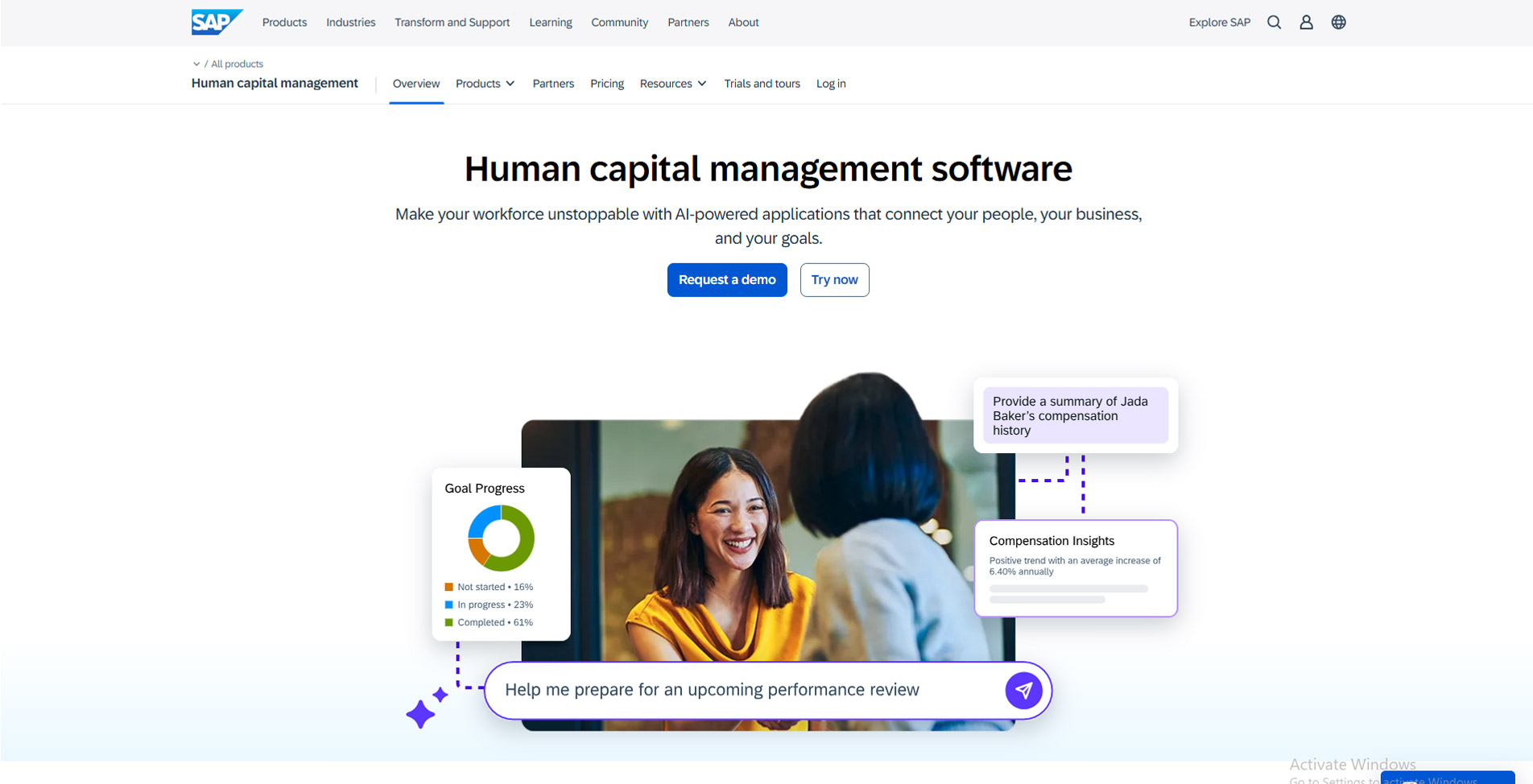
Task: Click the Try now button
Action: tap(834, 279)
